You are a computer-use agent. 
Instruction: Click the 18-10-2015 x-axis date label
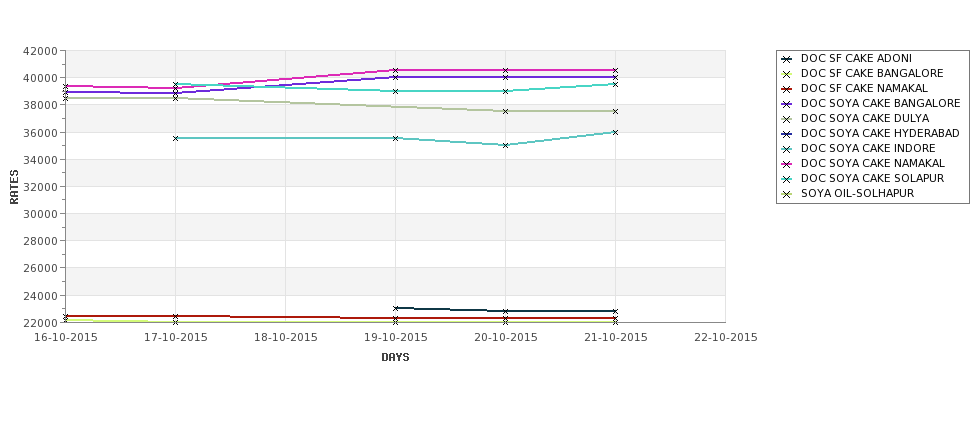pyautogui.click(x=285, y=338)
